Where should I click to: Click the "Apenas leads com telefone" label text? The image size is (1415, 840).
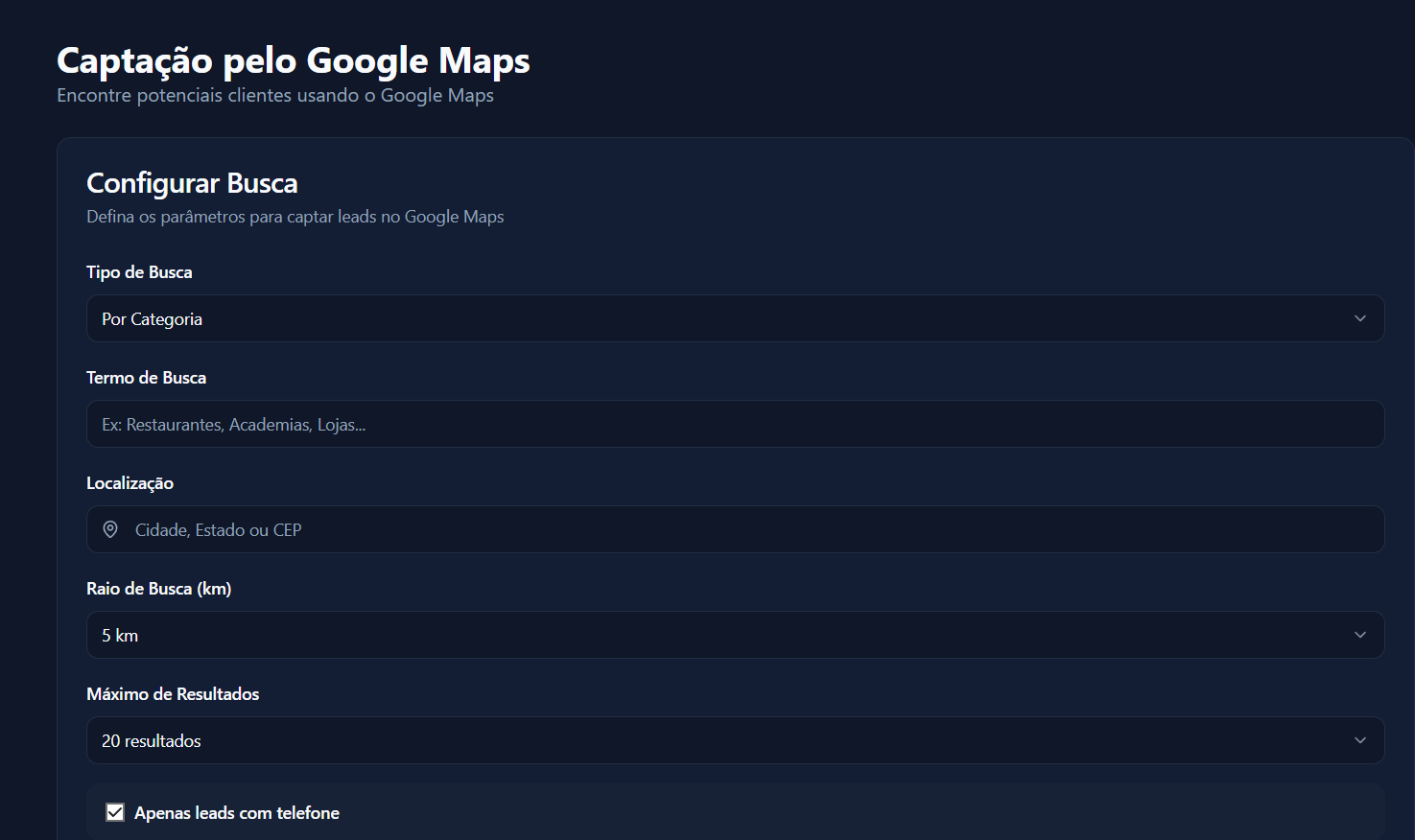click(x=237, y=813)
